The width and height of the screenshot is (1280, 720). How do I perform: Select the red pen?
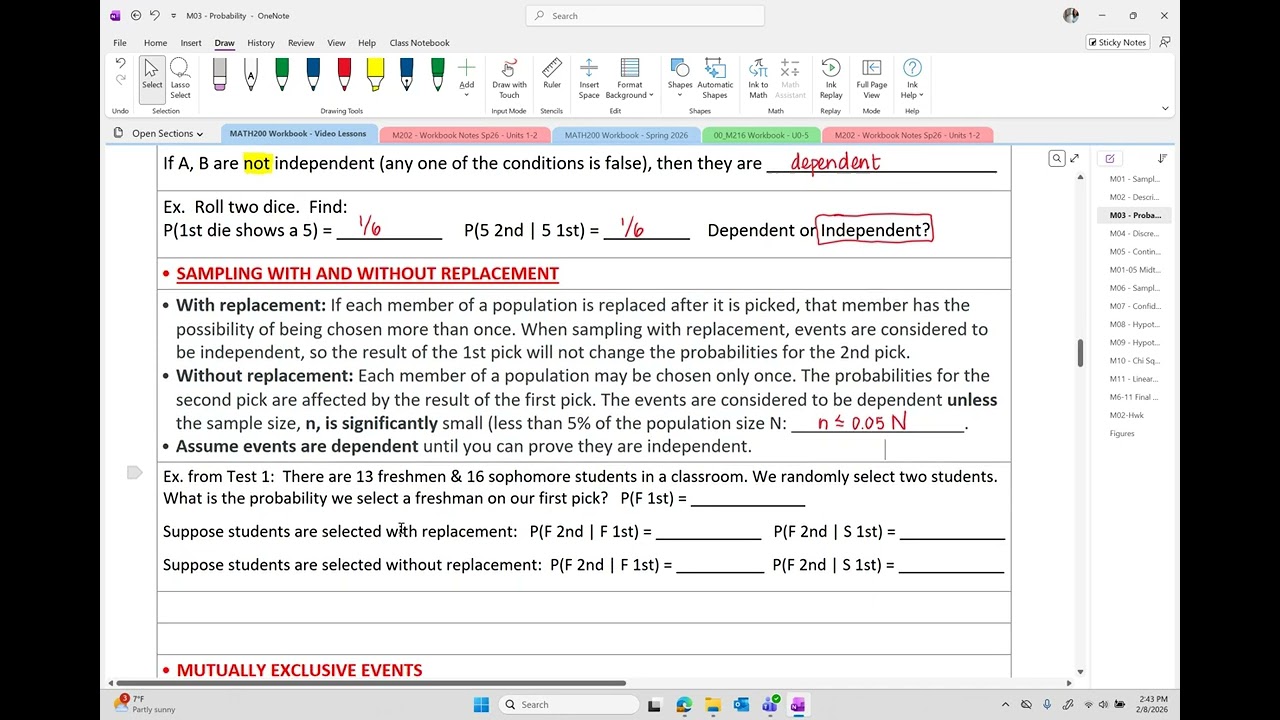pos(344,75)
